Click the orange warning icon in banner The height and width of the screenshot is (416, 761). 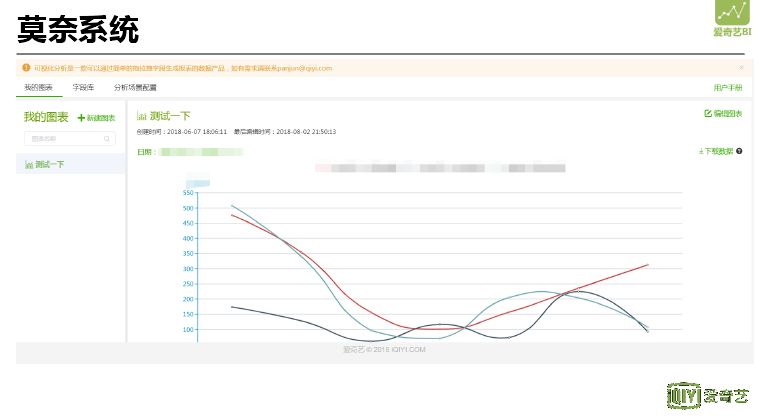point(26,67)
